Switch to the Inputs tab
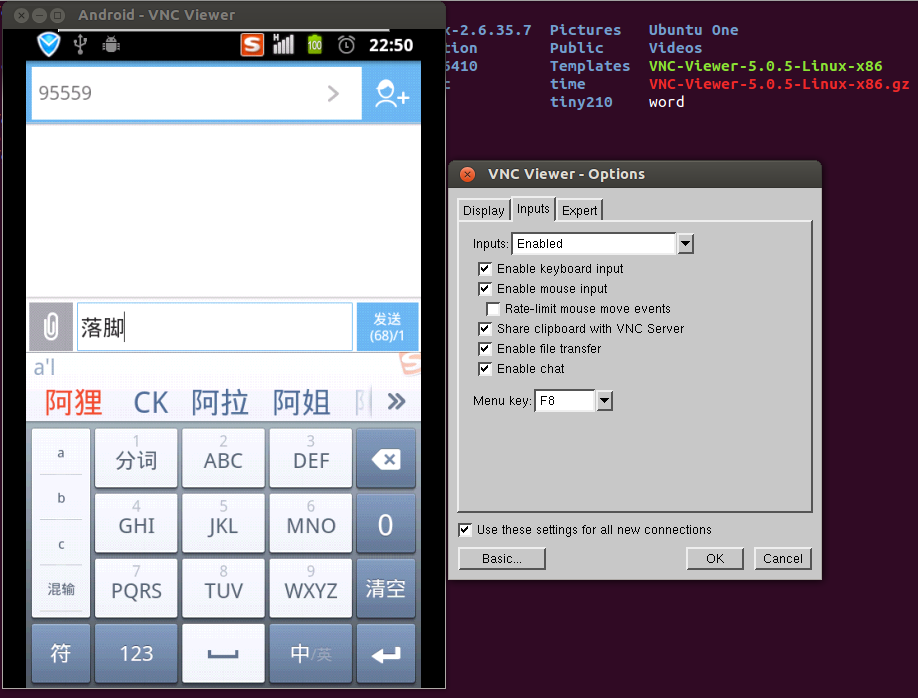The height and width of the screenshot is (698, 918). coord(533,209)
